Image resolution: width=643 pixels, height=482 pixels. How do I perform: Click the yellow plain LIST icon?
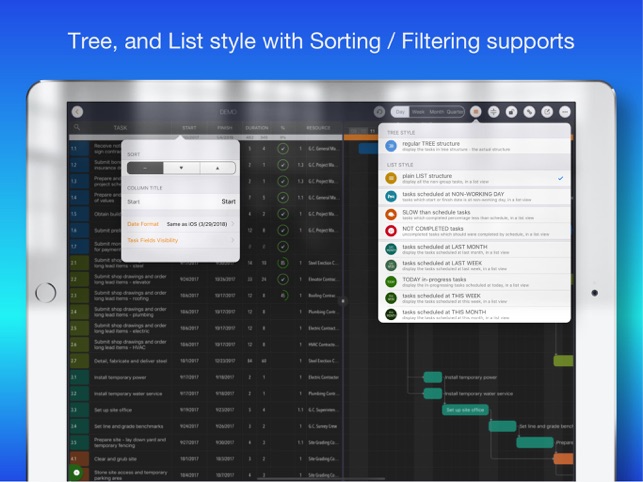[391, 178]
